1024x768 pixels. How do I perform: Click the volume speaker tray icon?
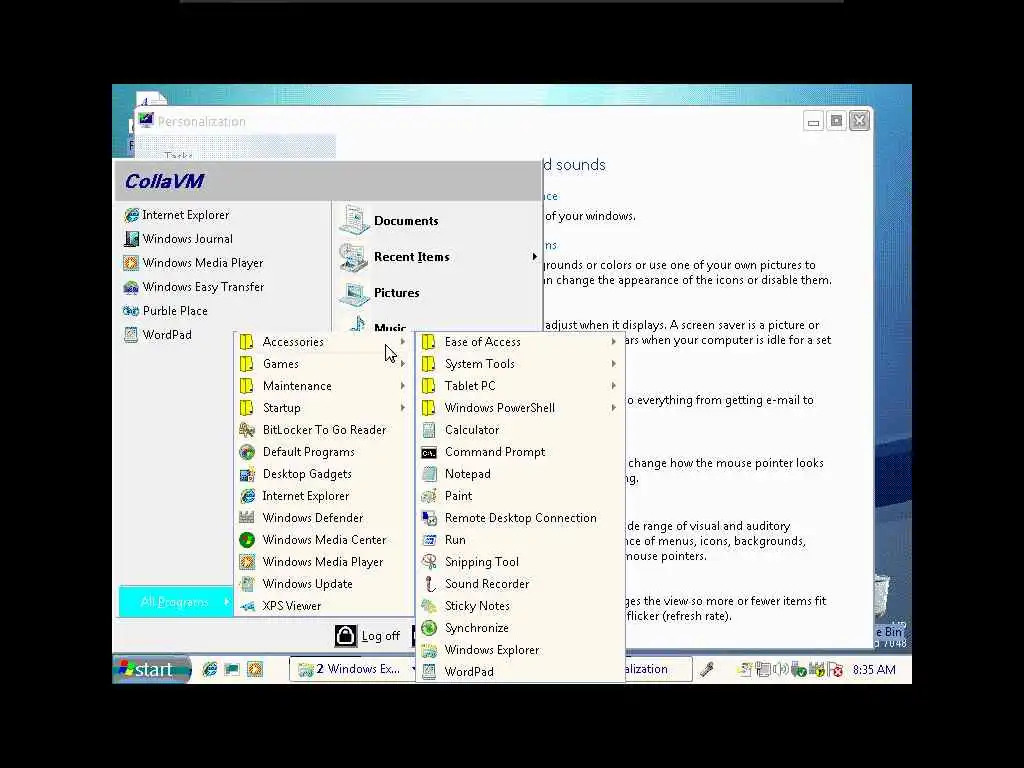[780, 669]
